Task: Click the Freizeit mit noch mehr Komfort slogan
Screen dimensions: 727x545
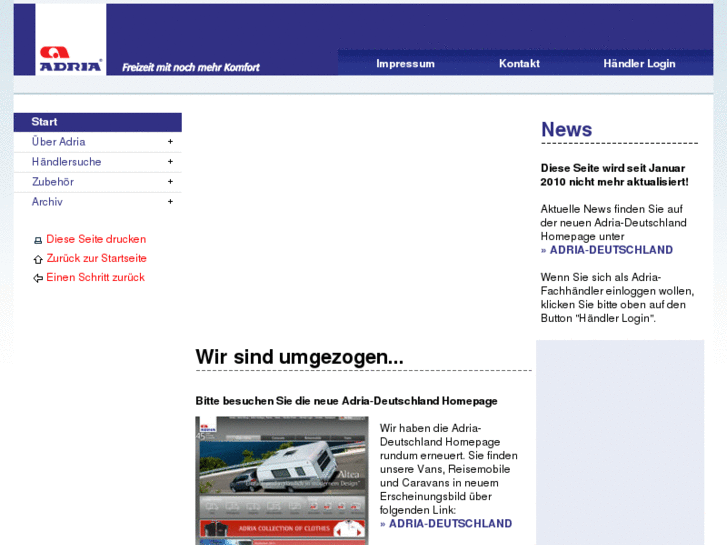Action: 191,68
